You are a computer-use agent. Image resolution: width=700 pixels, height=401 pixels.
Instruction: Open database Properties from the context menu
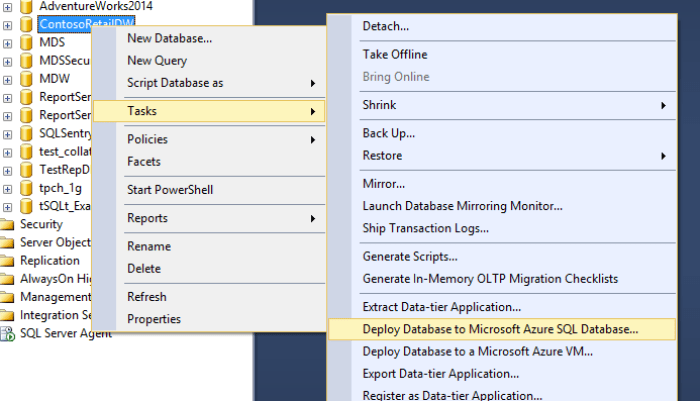tap(154, 319)
